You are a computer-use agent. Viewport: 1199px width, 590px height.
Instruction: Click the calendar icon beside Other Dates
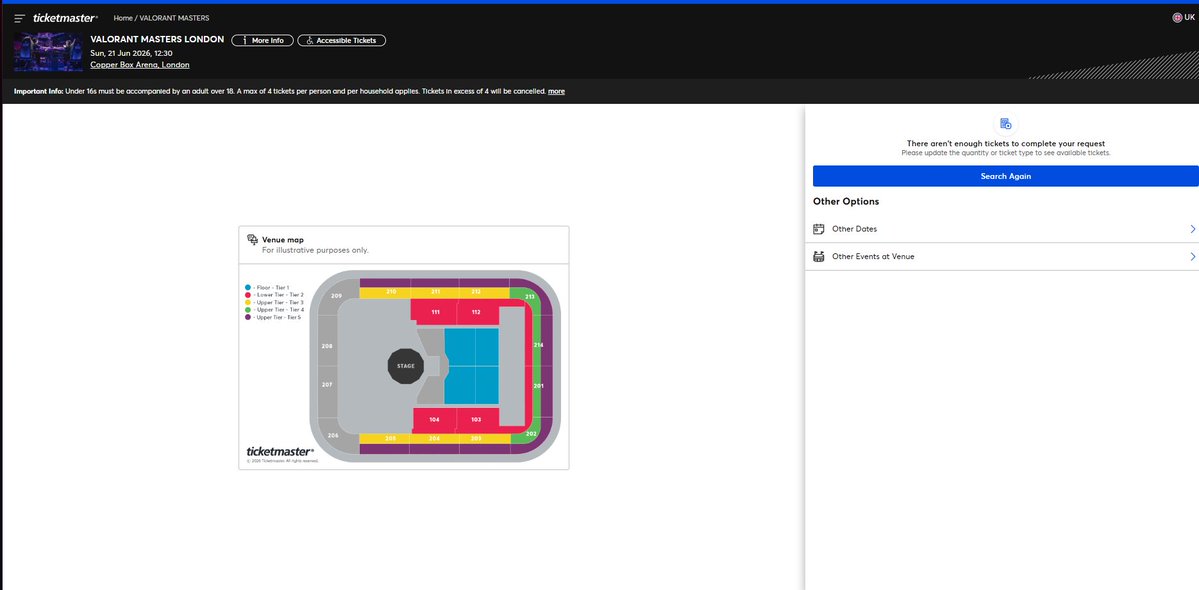click(818, 229)
